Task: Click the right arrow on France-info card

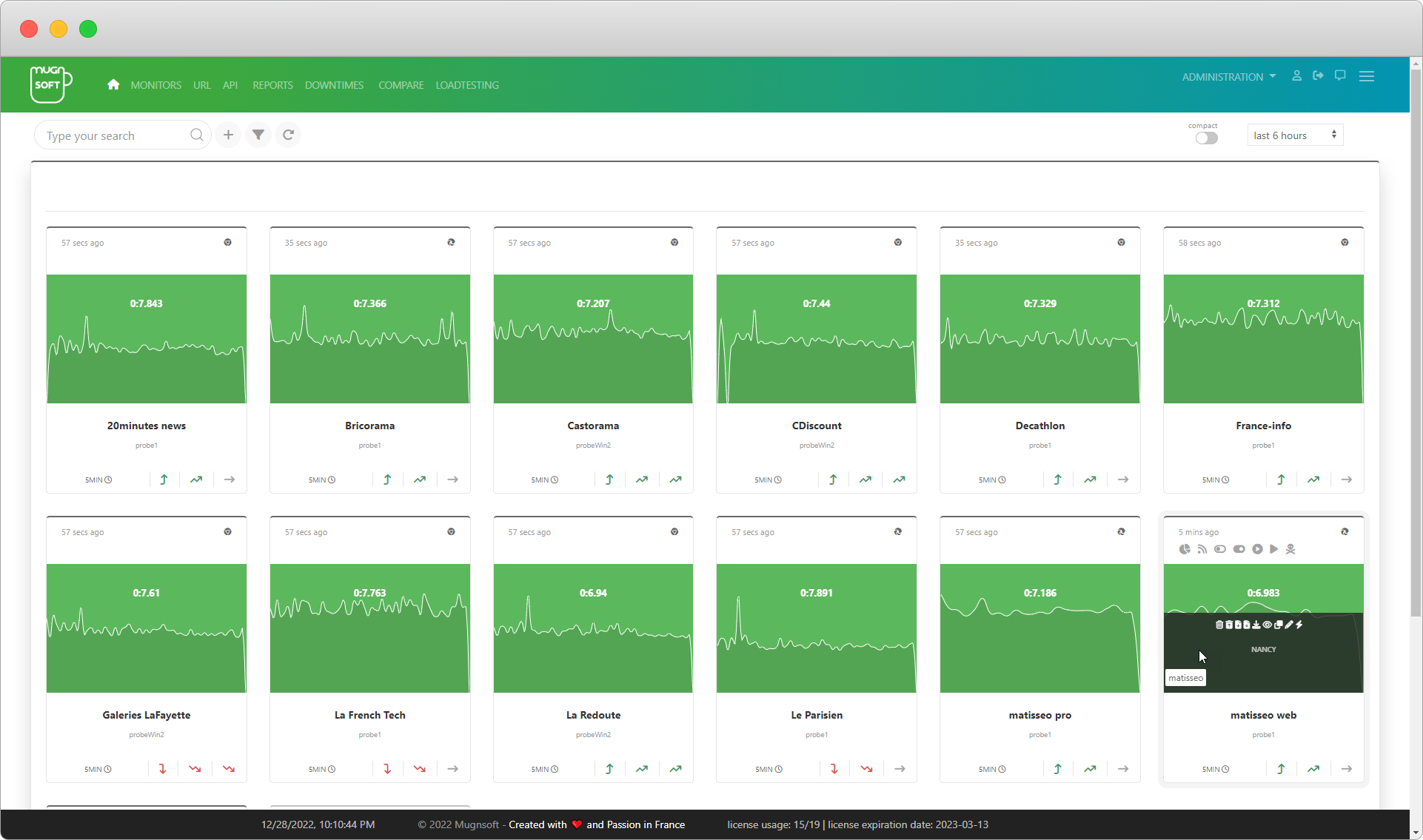Action: click(x=1347, y=480)
